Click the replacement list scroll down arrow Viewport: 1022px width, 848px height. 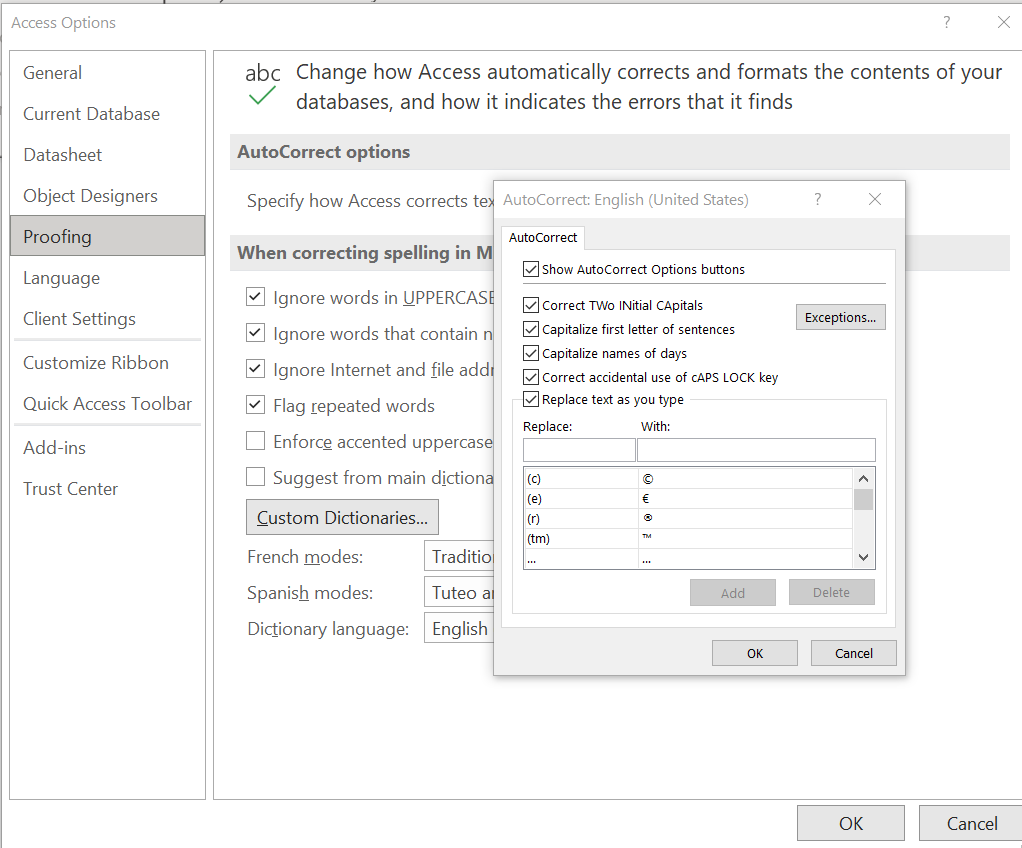864,557
